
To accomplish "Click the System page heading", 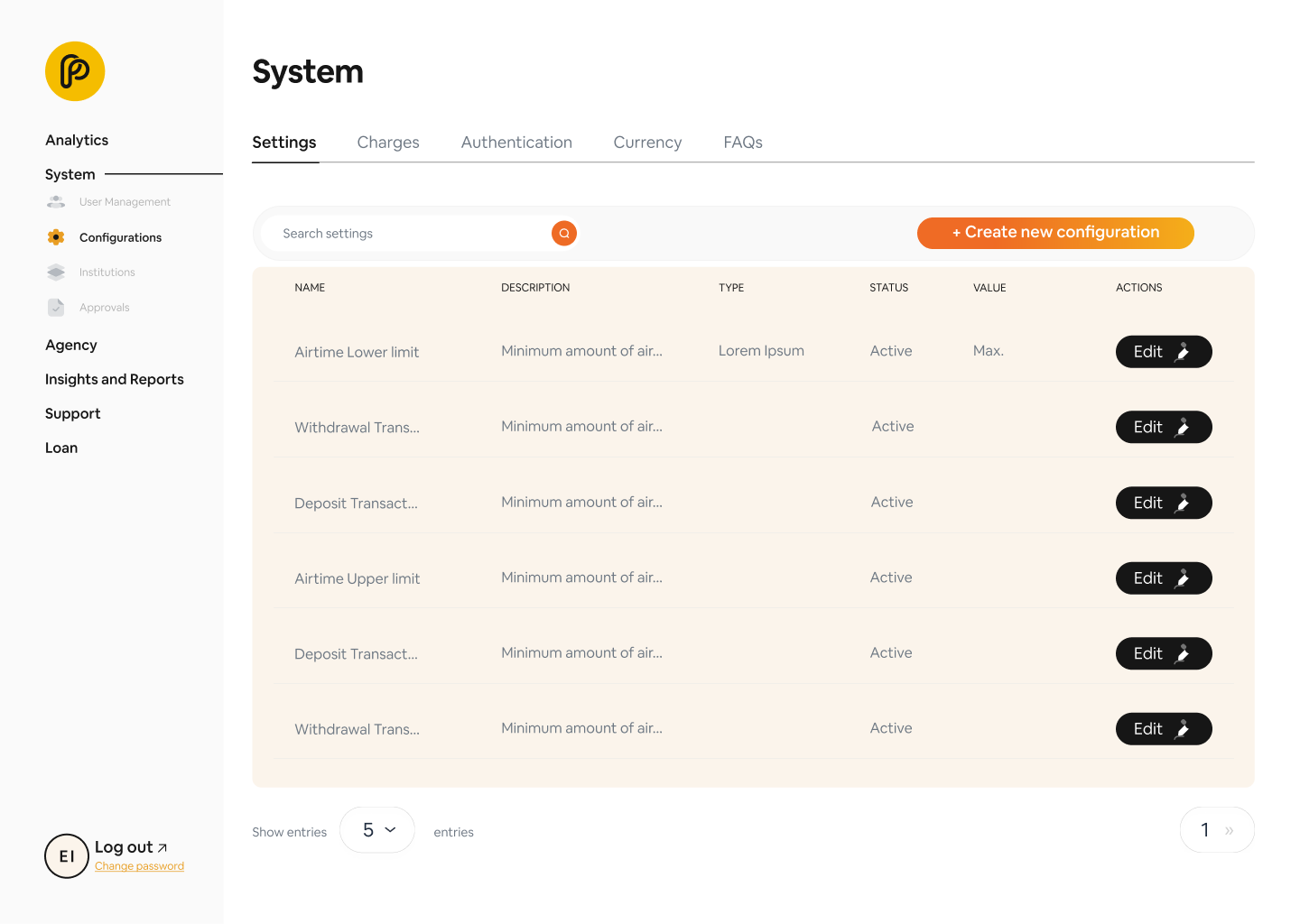I will (x=308, y=71).
